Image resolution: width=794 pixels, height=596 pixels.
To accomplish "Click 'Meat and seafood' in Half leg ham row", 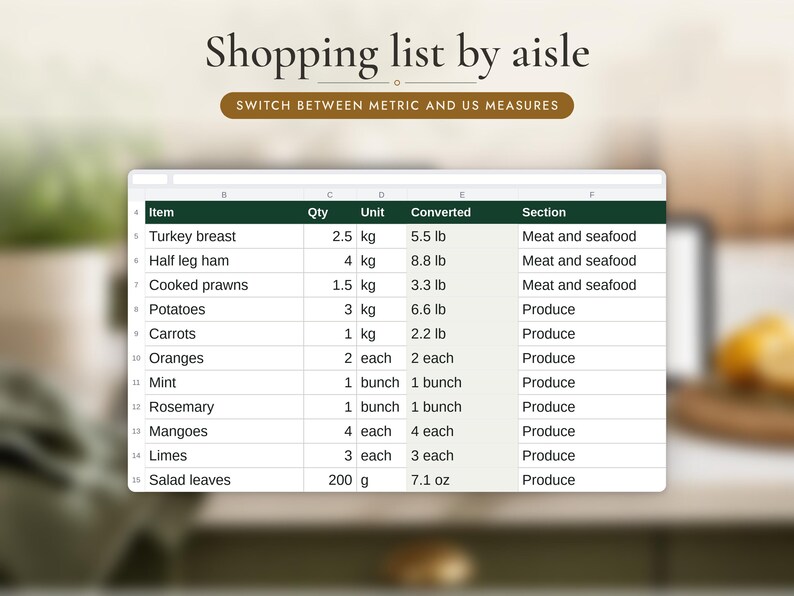I will 592,261.
